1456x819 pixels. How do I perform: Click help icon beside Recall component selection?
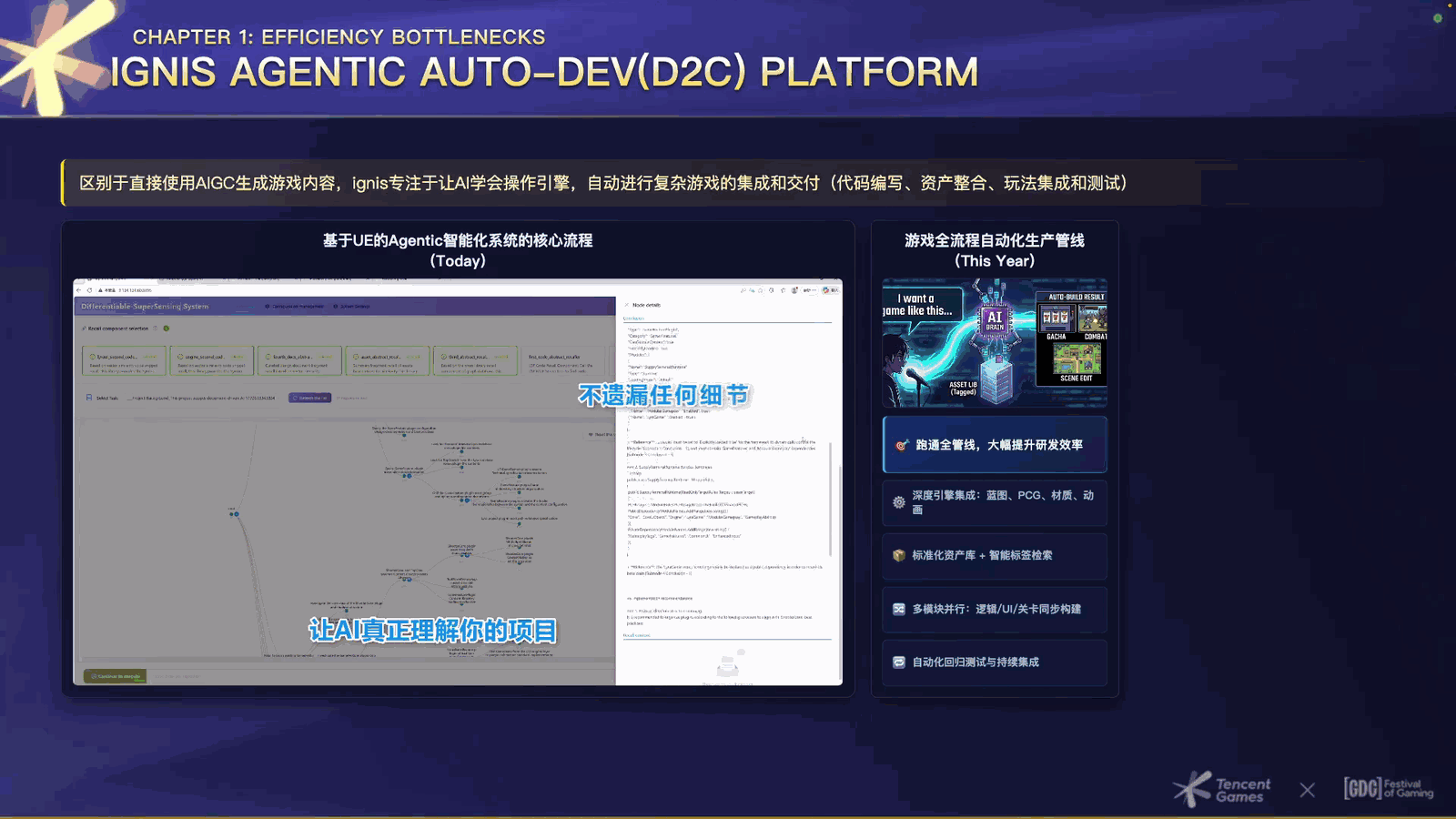pos(156,329)
